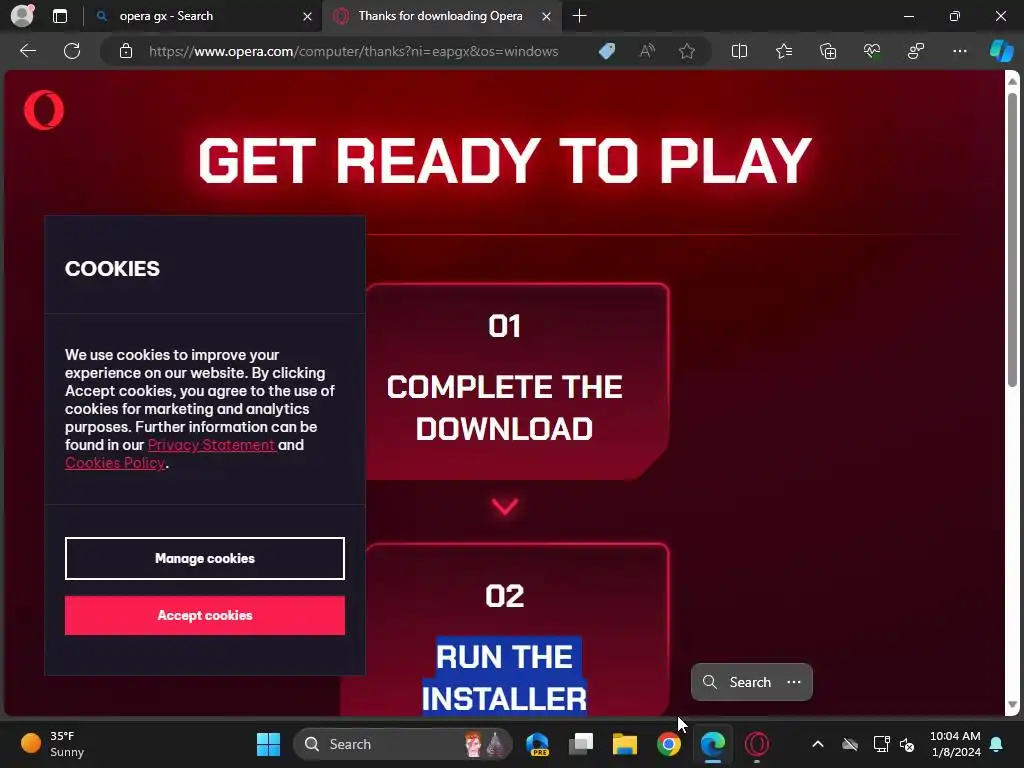Open the weather widget showing 35°F Sunny
The width and height of the screenshot is (1024, 768).
click(x=54, y=744)
